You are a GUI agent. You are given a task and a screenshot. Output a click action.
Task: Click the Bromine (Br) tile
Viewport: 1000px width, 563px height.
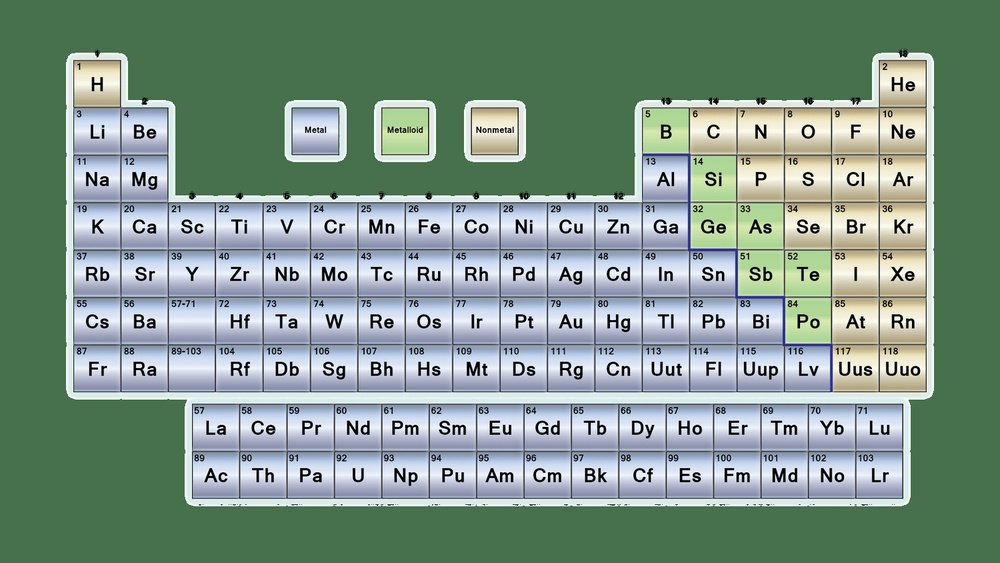click(855, 226)
